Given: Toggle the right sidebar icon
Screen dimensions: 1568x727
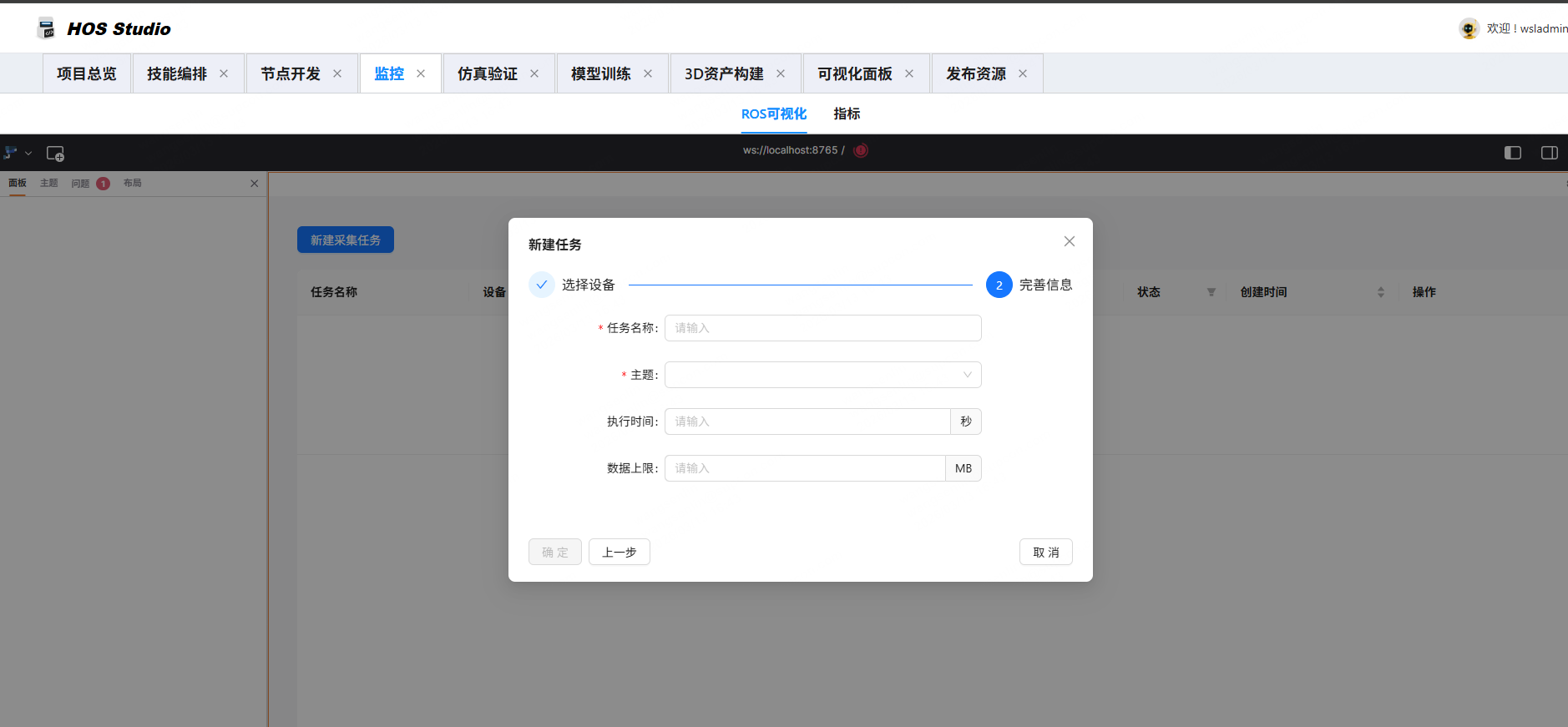Looking at the screenshot, I should pos(1550,153).
